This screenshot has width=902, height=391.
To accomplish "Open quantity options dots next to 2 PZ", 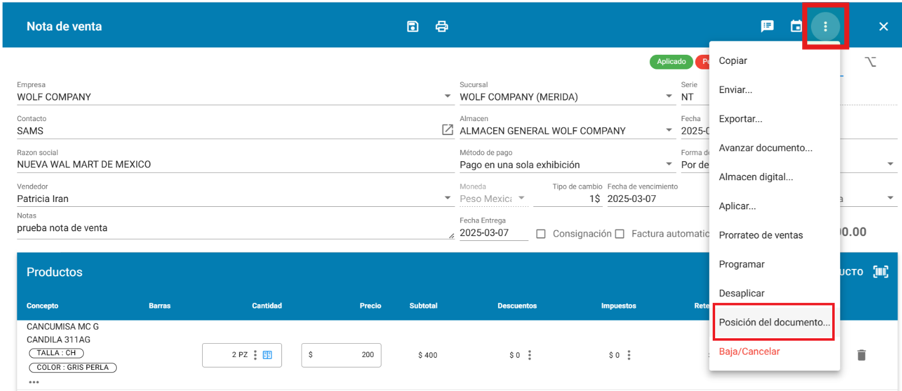I will point(255,355).
